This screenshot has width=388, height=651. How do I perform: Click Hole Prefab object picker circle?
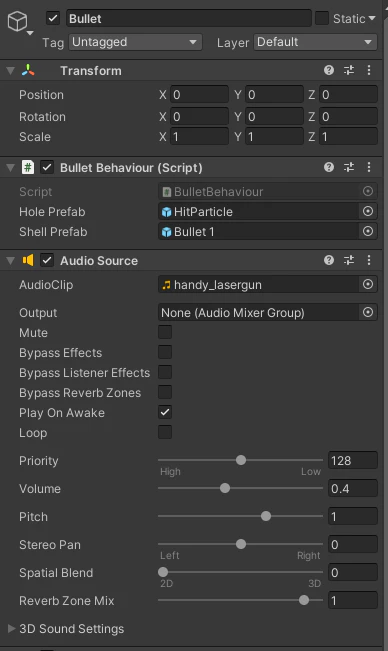click(368, 211)
